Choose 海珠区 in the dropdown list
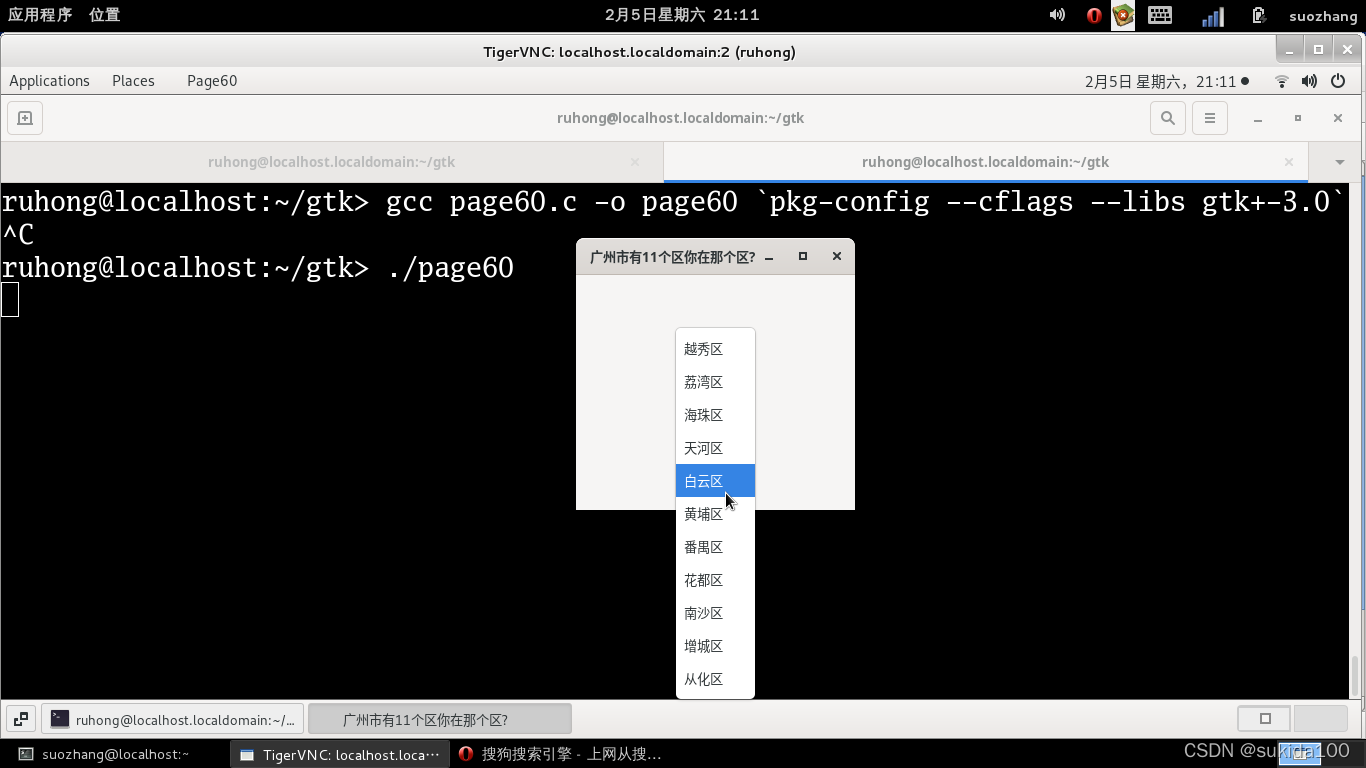Screen dimensions: 1366x768 tap(715, 415)
